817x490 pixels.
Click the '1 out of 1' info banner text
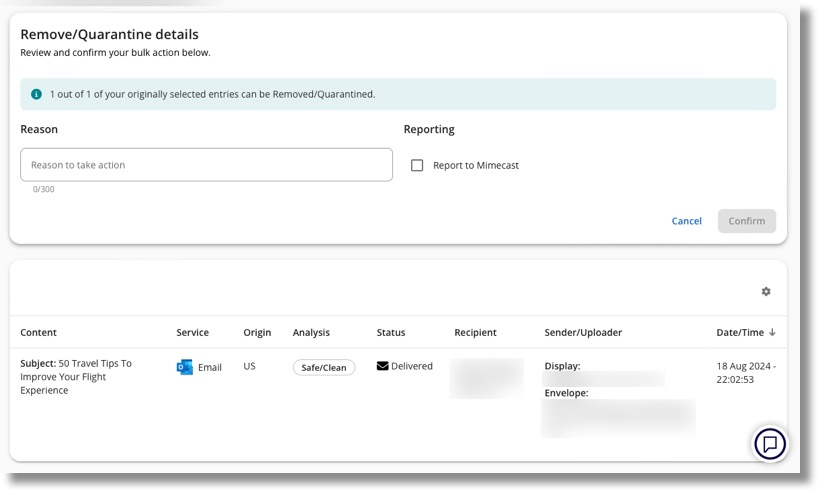point(213,94)
